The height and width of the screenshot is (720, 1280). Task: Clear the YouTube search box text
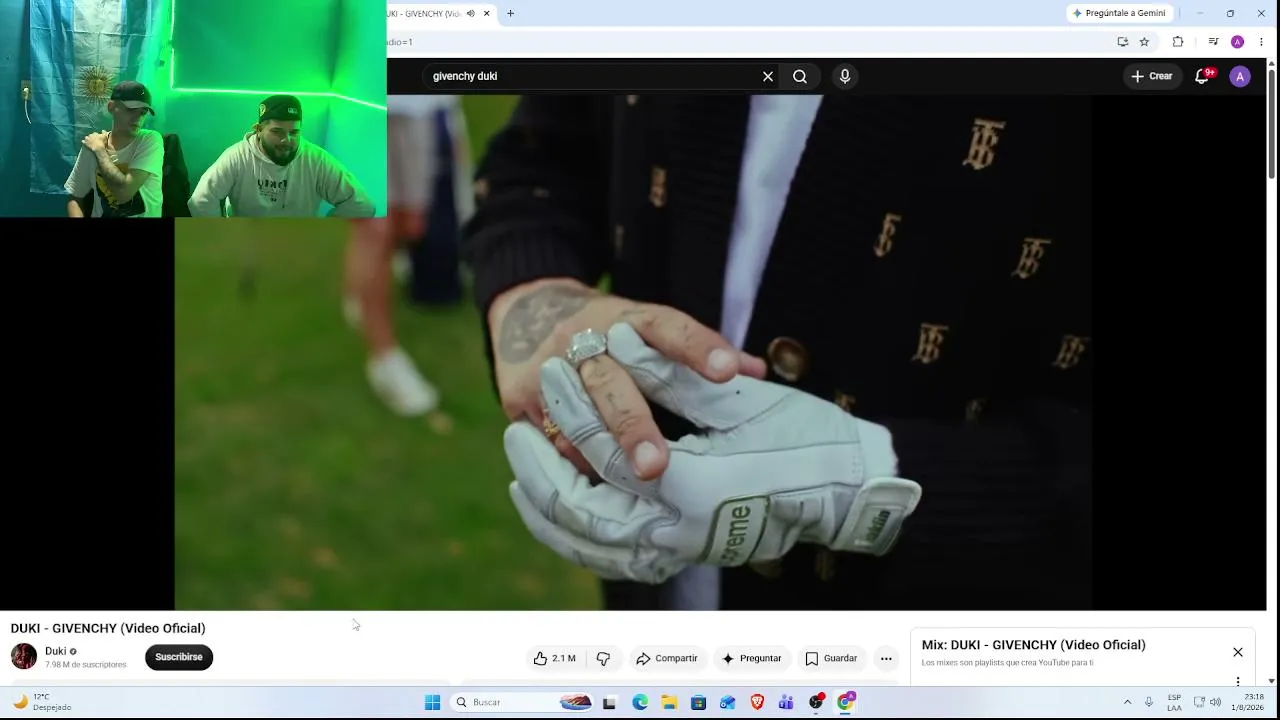pos(768,76)
